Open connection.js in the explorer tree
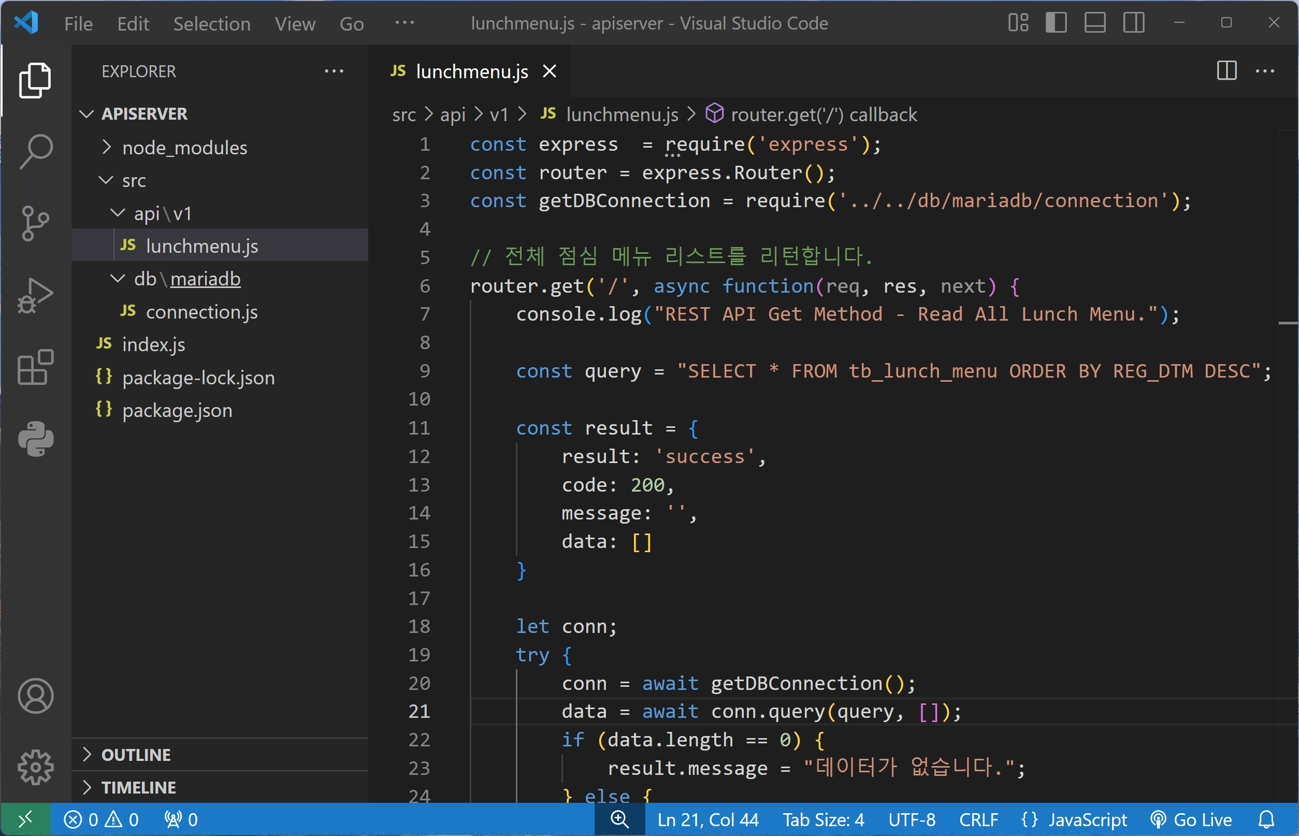Screen dimensions: 1299x836 (x=220, y=312)
